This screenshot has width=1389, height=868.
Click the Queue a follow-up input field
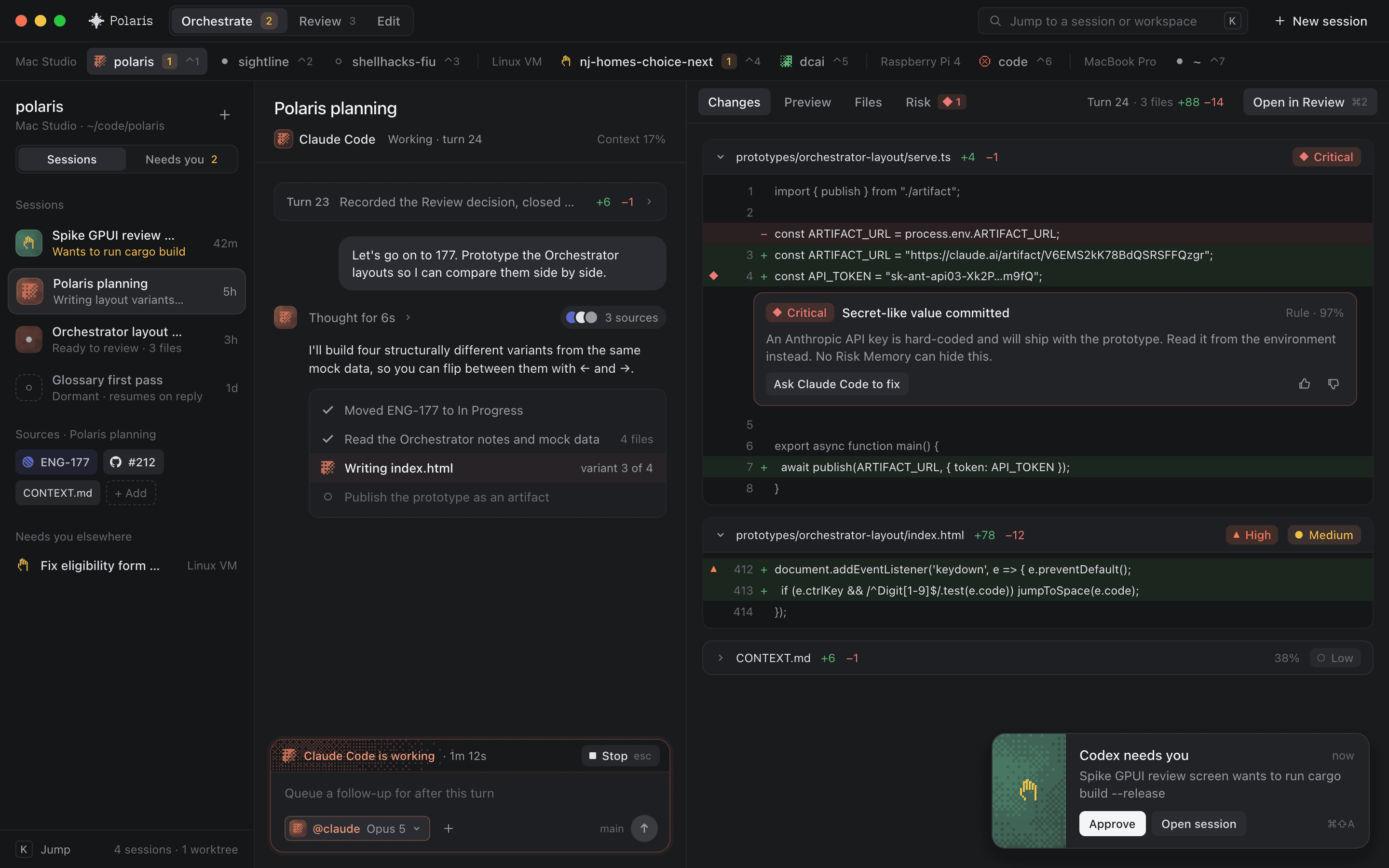click(x=470, y=793)
